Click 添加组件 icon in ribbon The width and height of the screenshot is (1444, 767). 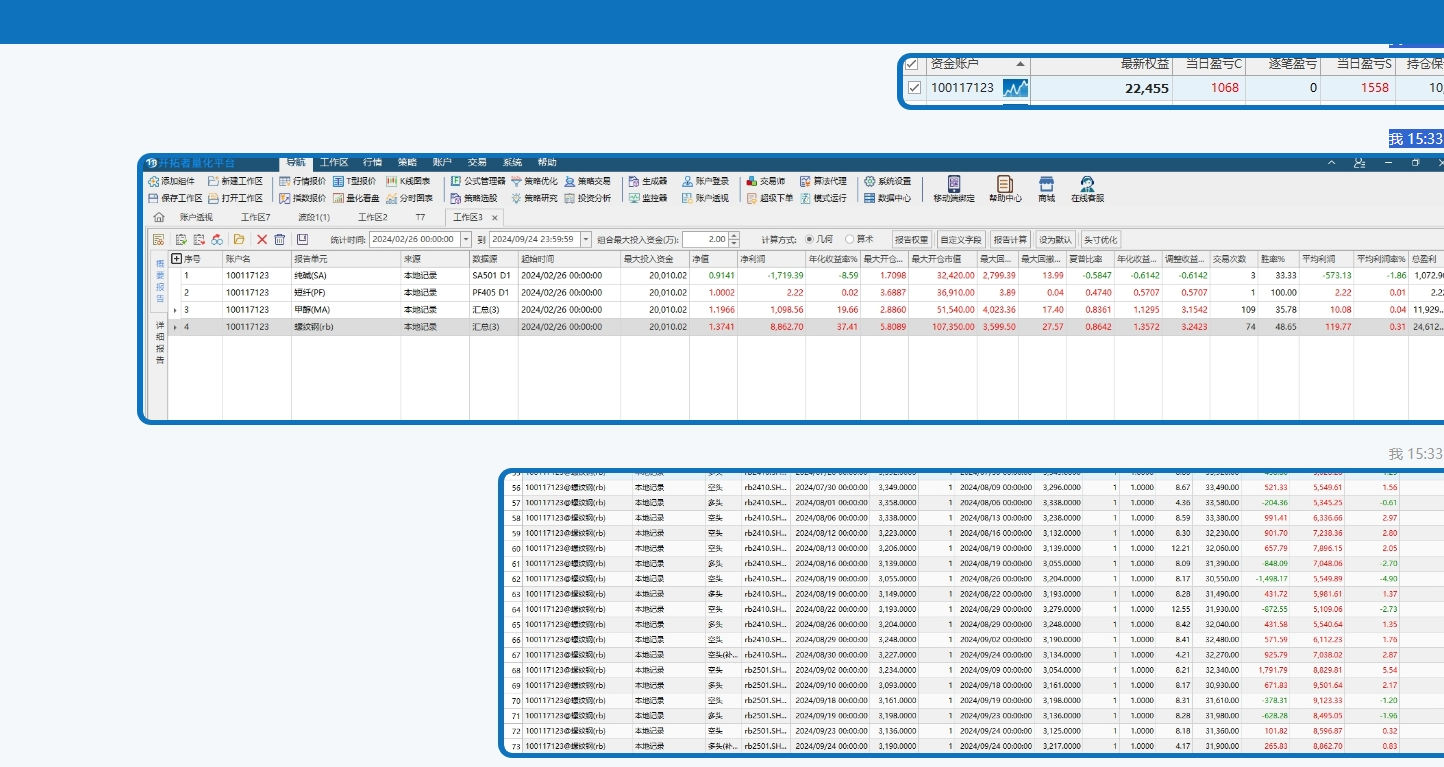point(153,182)
